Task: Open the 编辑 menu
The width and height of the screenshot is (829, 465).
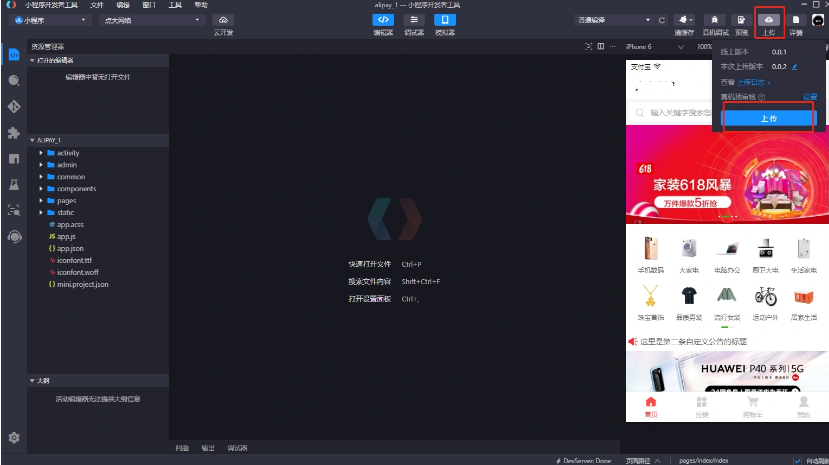Action: click(123, 5)
